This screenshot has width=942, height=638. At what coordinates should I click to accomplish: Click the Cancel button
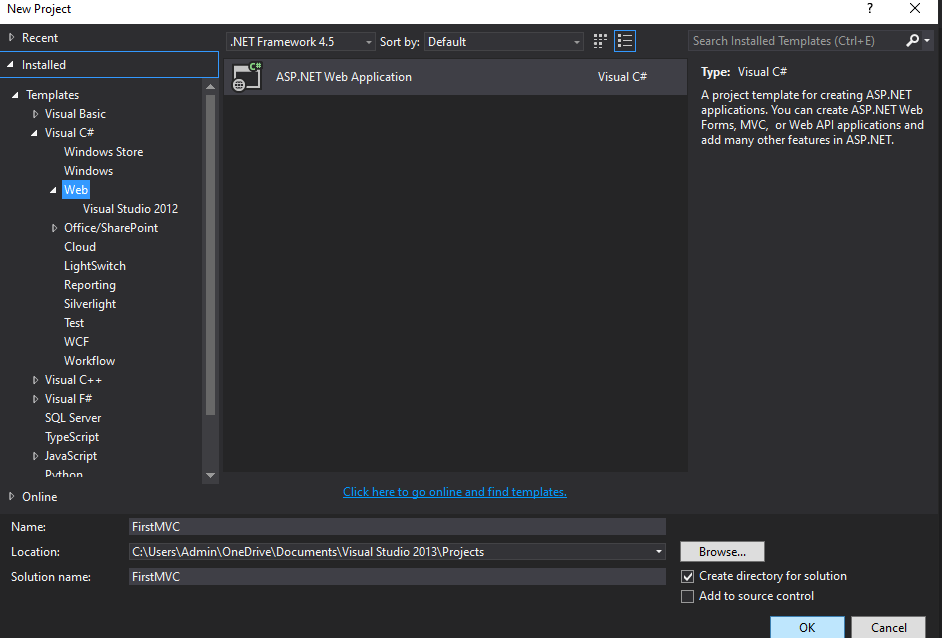[889, 627]
